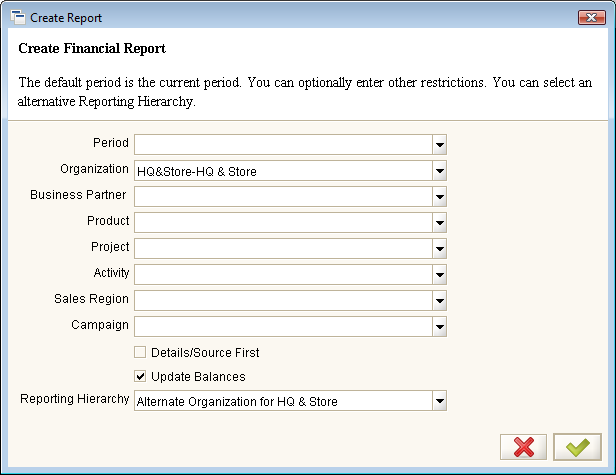Expand the Organization dropdown arrow
The image size is (616, 475).
(x=440, y=171)
